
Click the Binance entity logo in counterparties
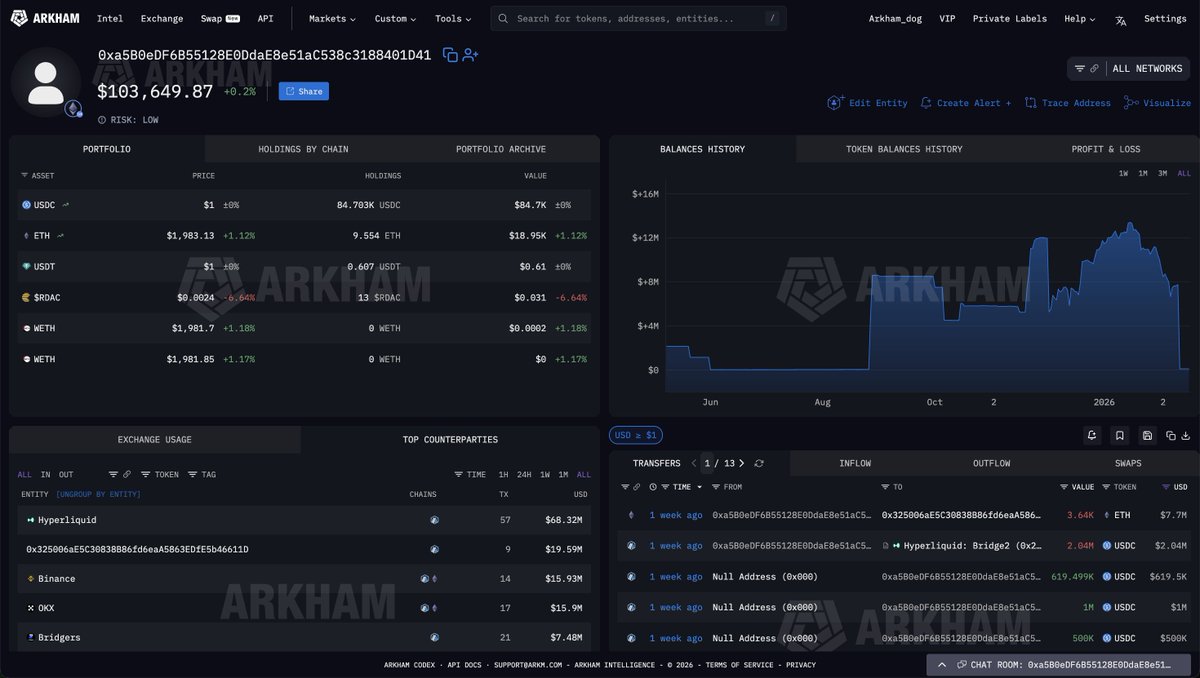(31, 579)
